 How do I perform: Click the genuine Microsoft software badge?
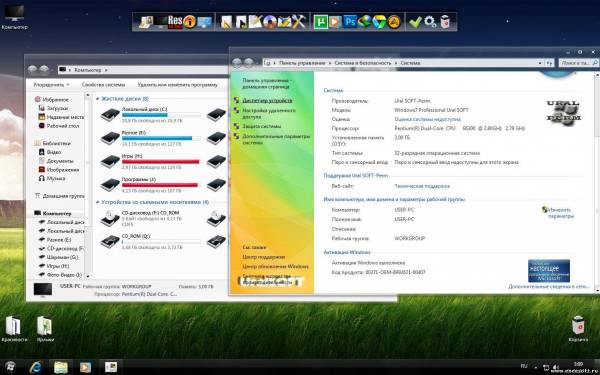click(549, 271)
